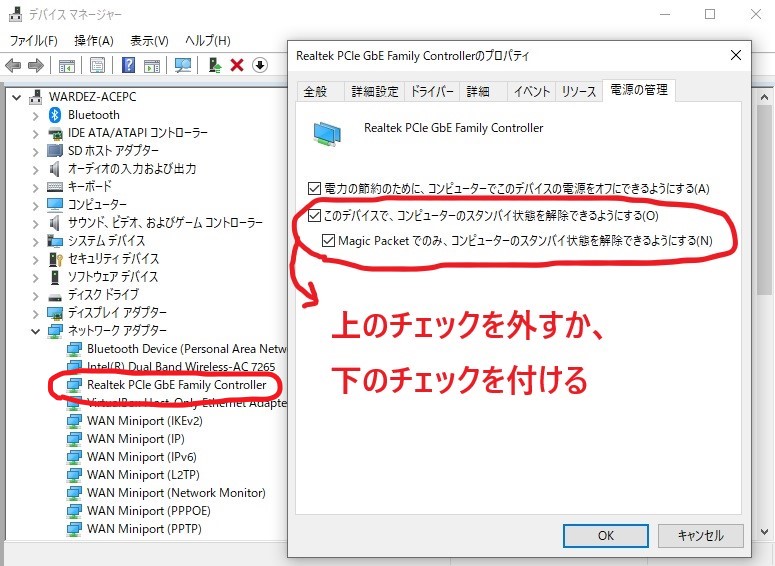
Task: Click the red X uninstall device icon
Action: coord(237,65)
